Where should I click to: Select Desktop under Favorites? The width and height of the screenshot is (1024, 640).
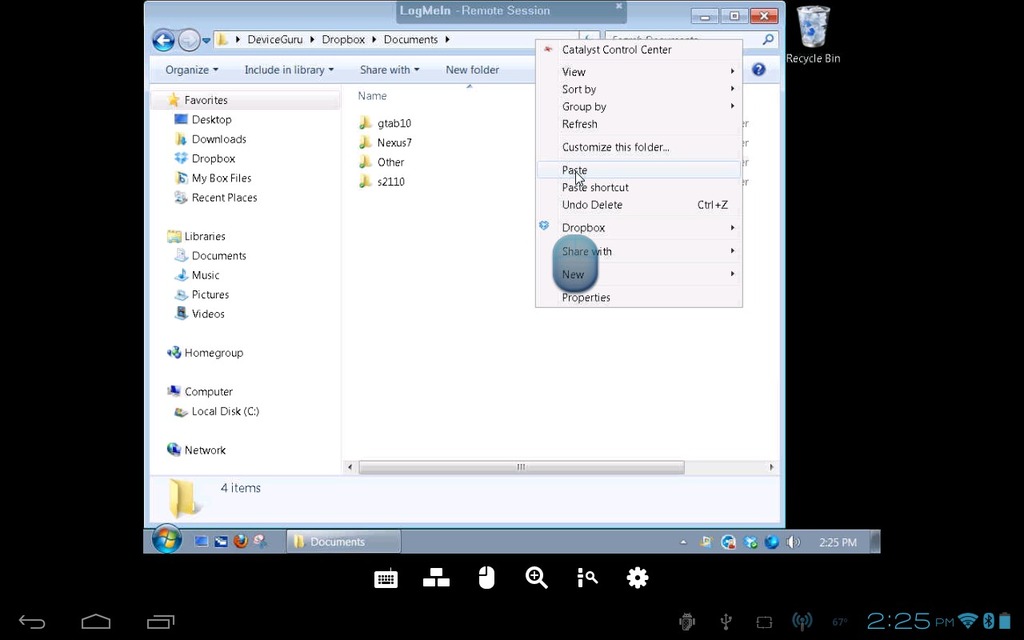[203, 120]
